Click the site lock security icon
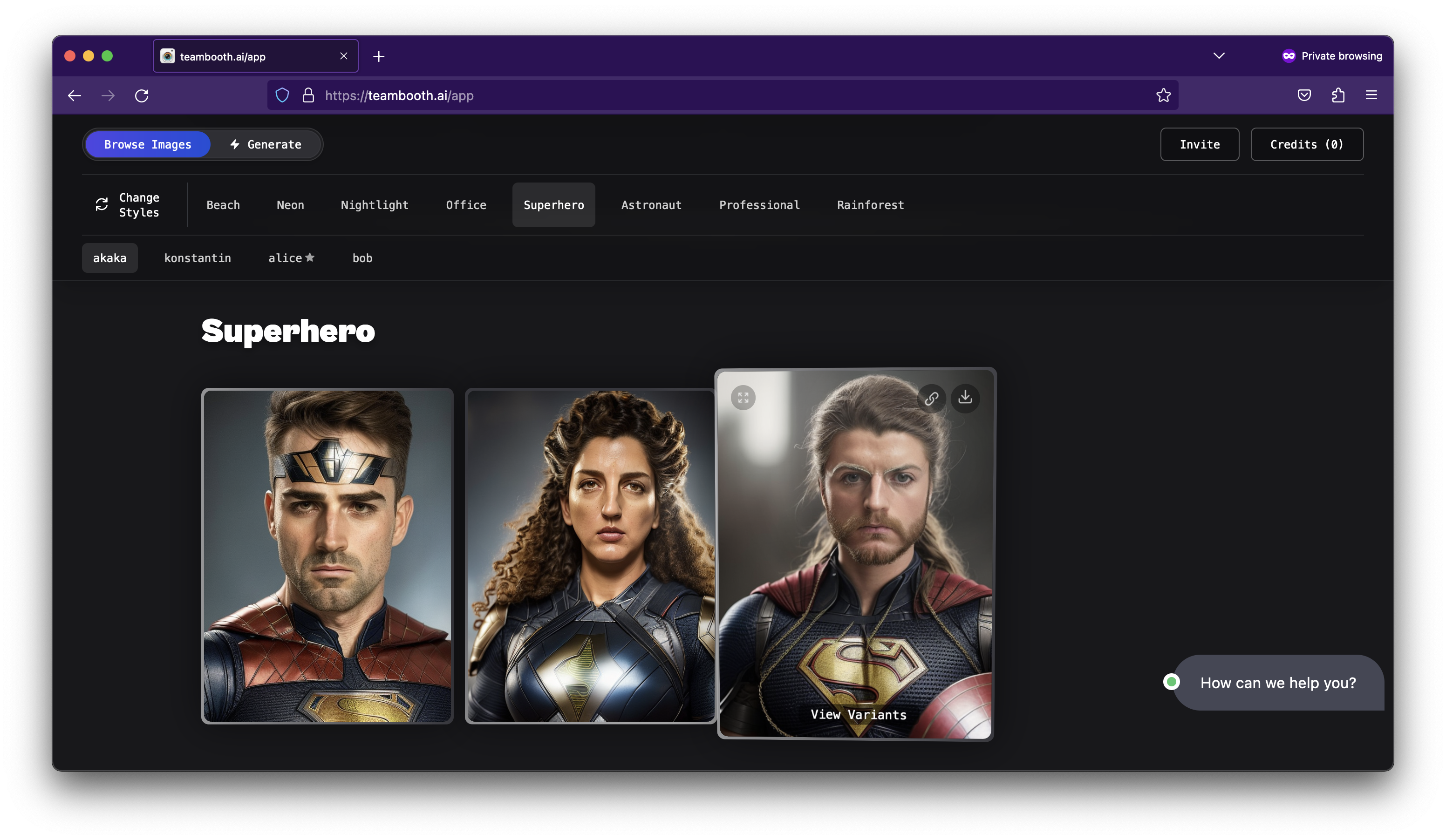The width and height of the screenshot is (1446, 840). [308, 95]
